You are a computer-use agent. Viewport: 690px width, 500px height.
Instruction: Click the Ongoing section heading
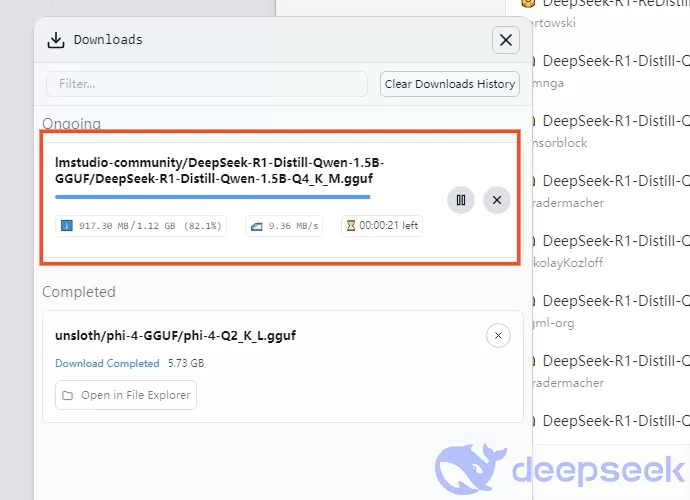(71, 124)
